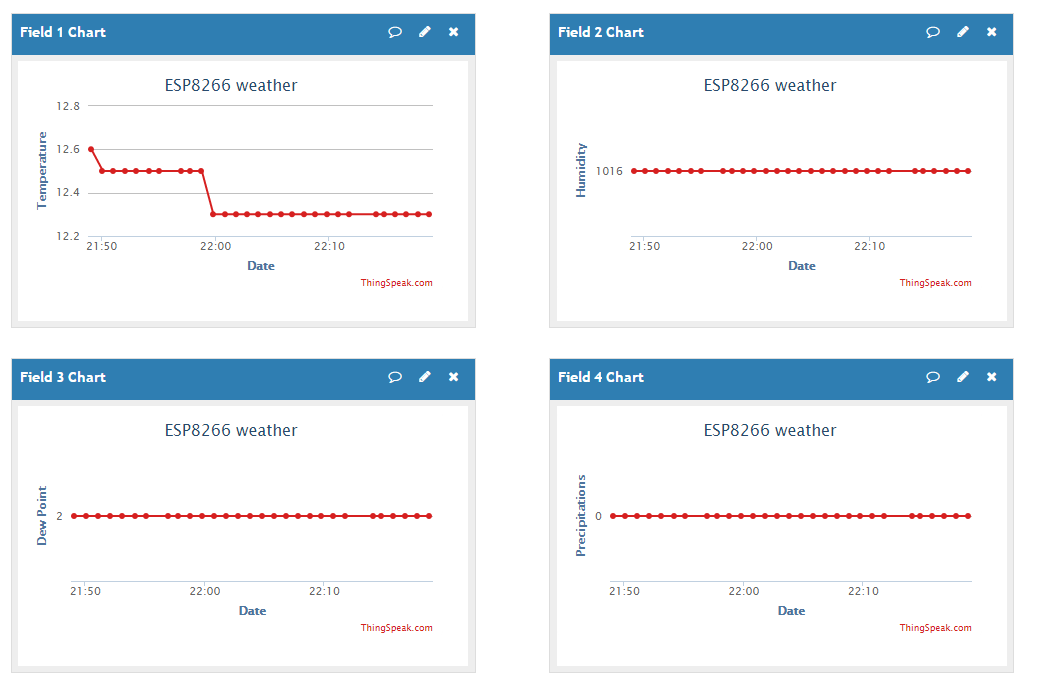This screenshot has width=1037, height=685.
Task: Open ThingSpeak.com link in Temperature chart
Action: click(x=396, y=283)
